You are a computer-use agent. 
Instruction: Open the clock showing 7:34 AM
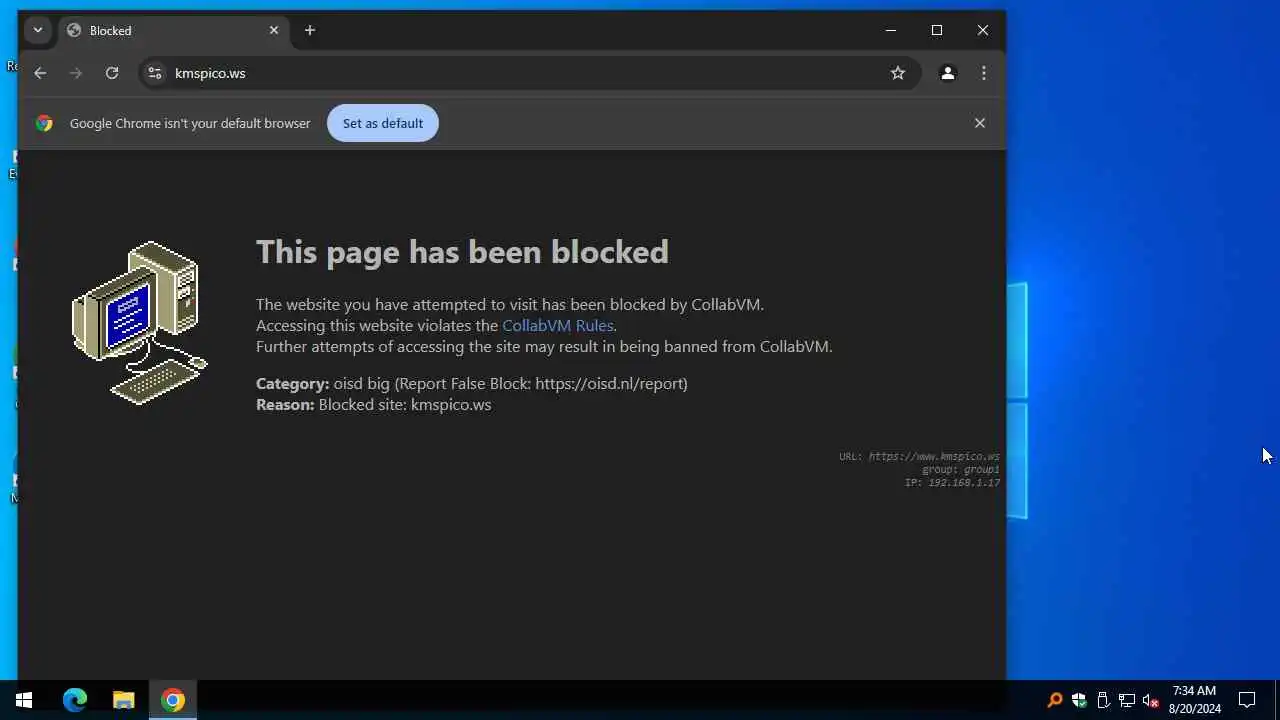[x=1195, y=700]
